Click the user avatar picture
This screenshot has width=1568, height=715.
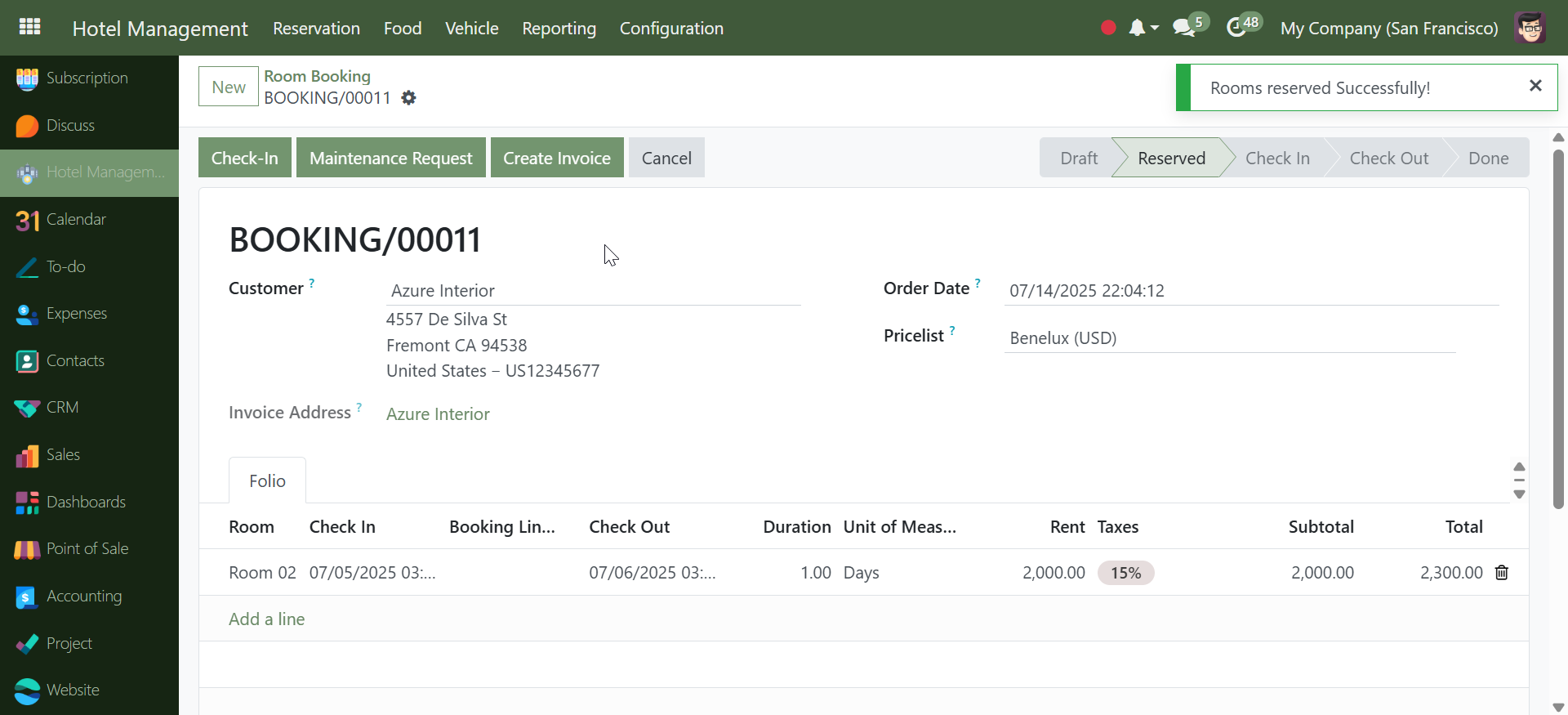[1530, 28]
